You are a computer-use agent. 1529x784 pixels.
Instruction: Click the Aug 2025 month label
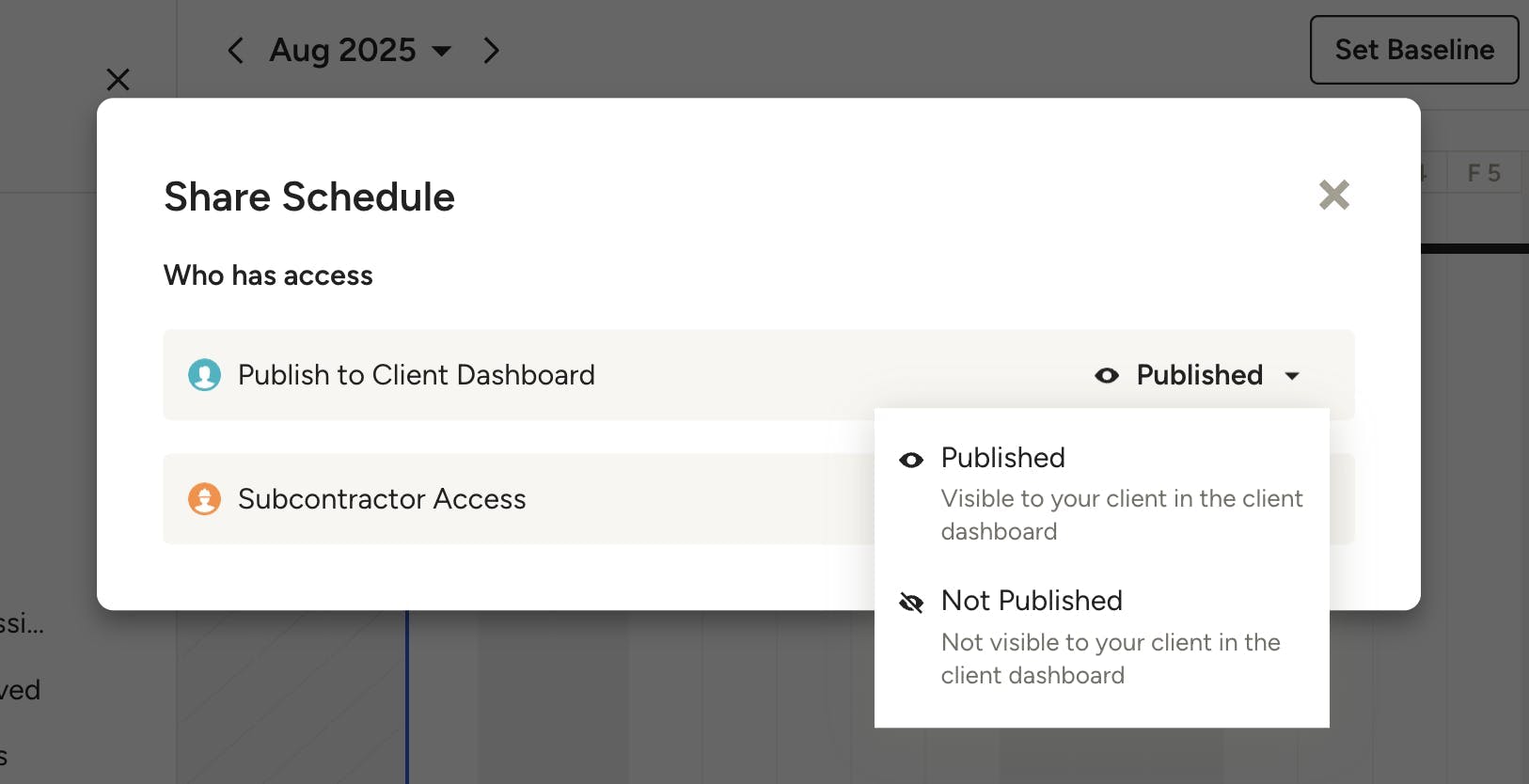[342, 51]
